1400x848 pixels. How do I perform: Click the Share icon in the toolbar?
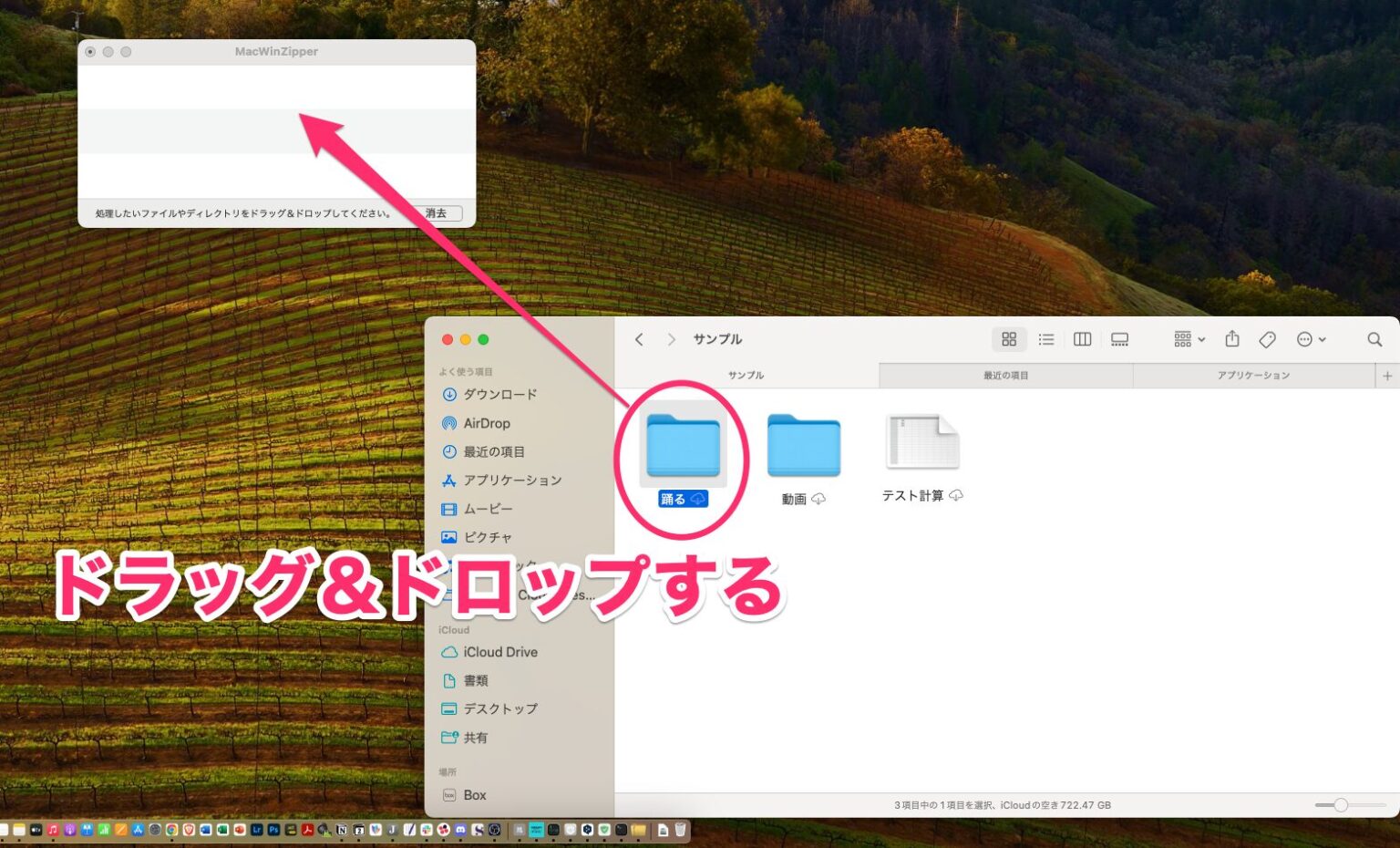(1232, 339)
